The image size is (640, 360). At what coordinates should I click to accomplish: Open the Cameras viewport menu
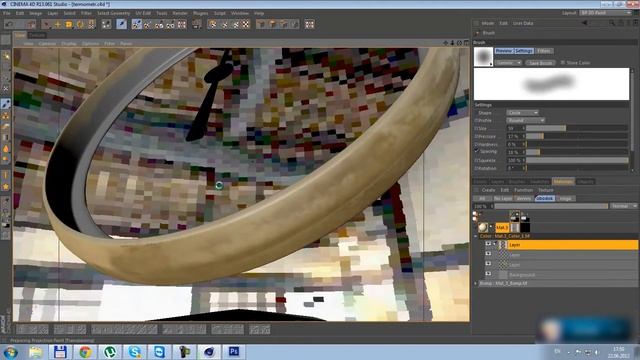[47, 43]
